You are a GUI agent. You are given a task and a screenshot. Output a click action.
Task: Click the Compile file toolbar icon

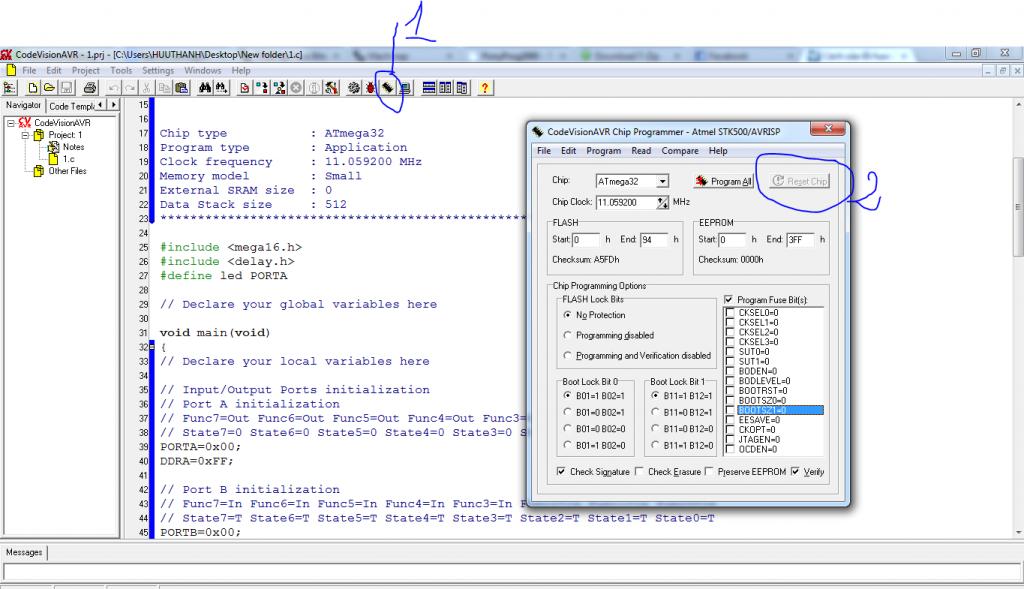tap(244, 88)
